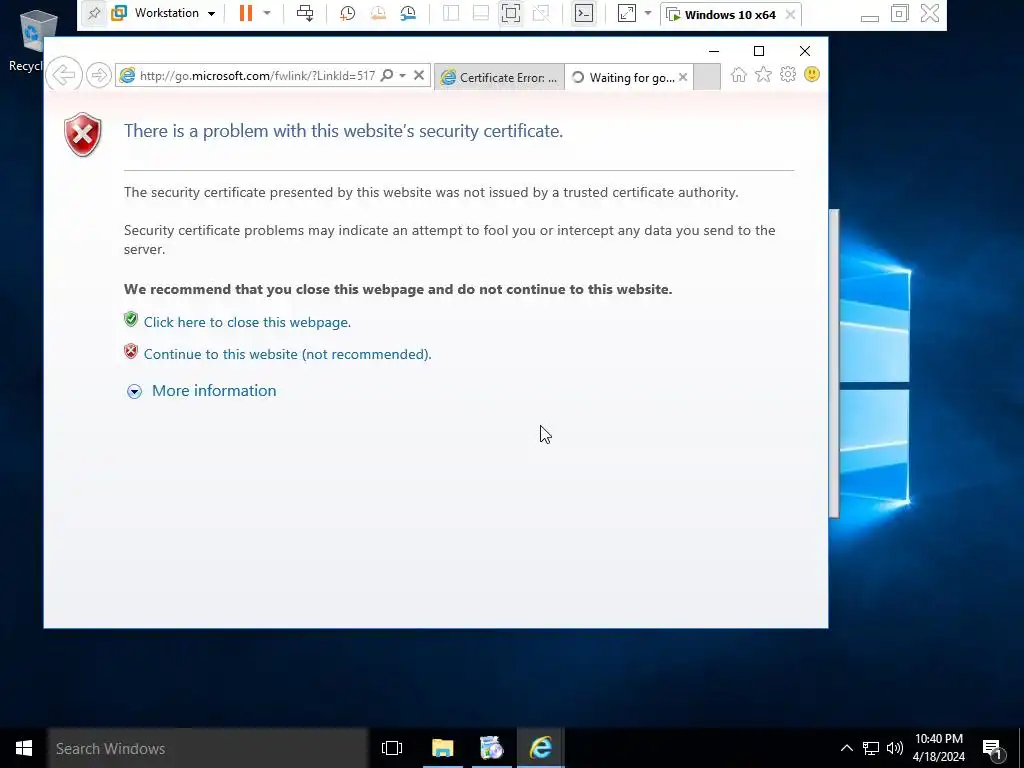Open File Explorer from the taskbar
Screen dimensions: 1024x768
coord(442,748)
